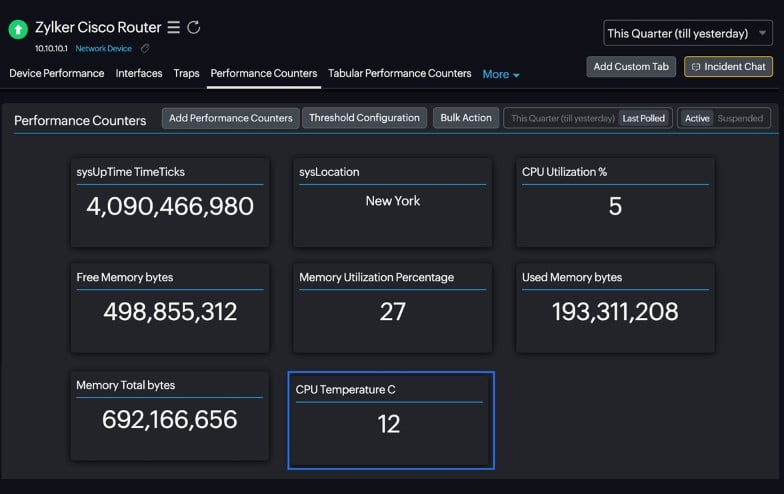784x494 pixels.
Task: Click the Add Custom Tab button
Action: (x=631, y=66)
